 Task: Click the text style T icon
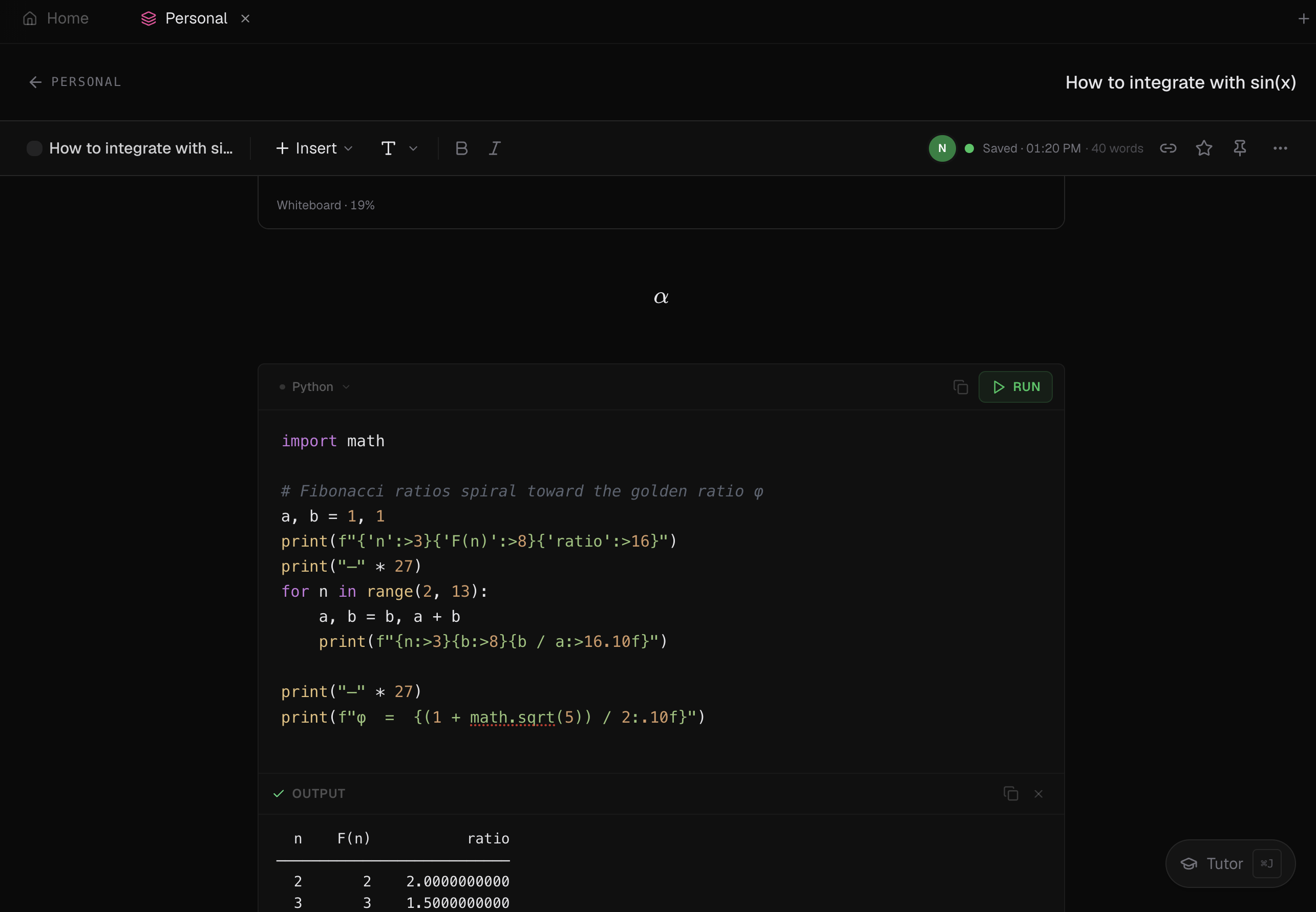click(x=388, y=148)
